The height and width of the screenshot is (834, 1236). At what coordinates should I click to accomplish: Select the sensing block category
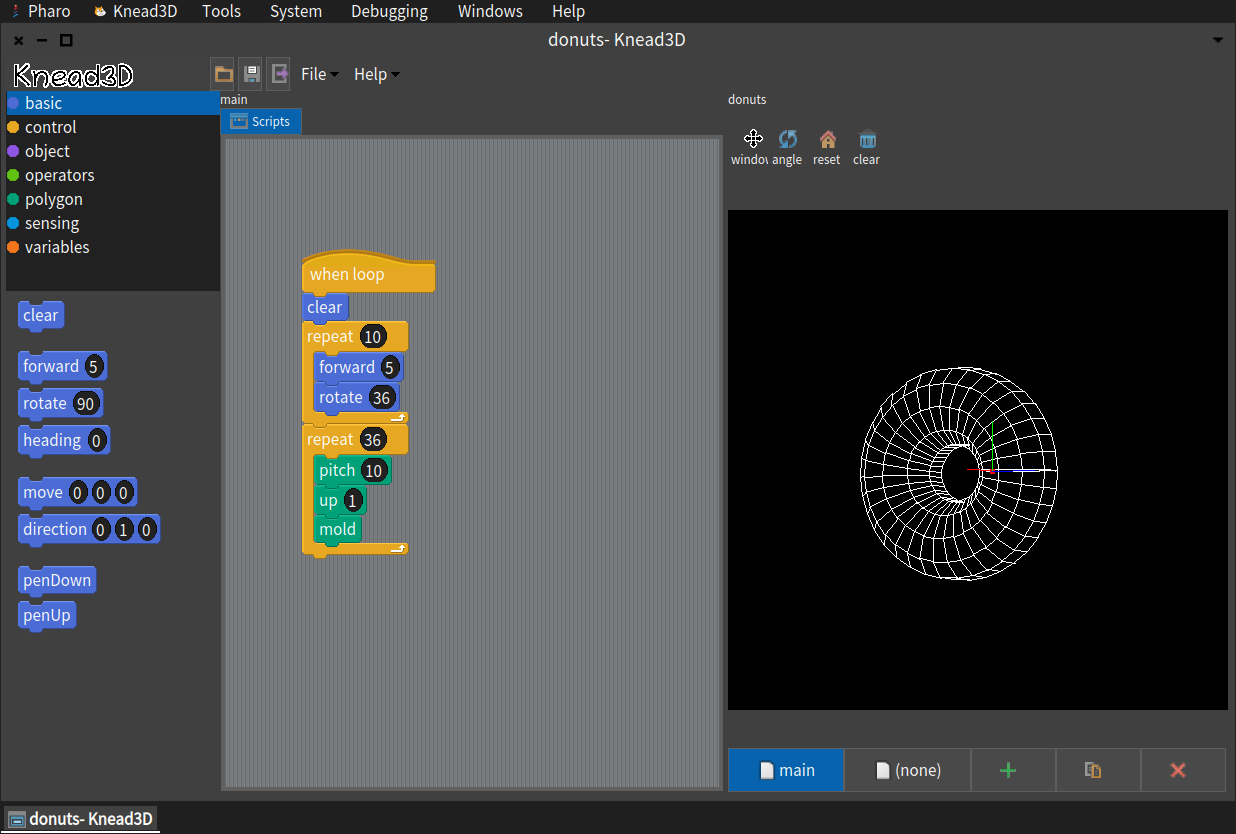[x=113, y=223]
